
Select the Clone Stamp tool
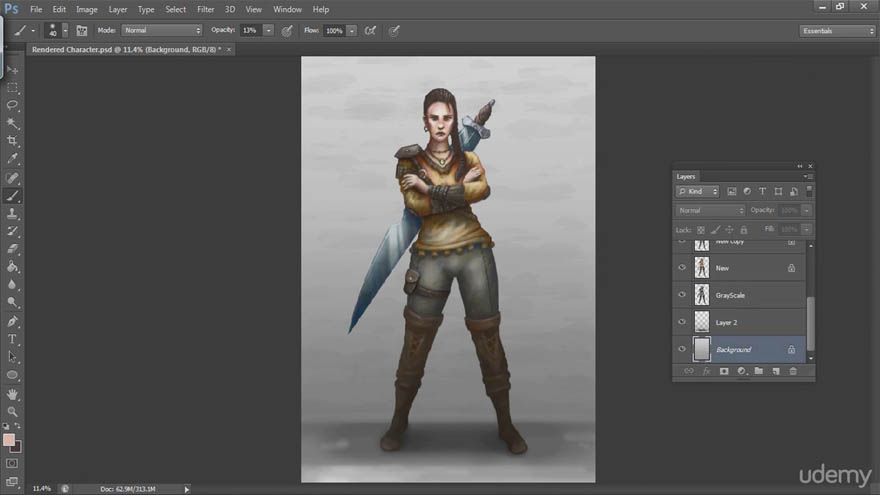coord(12,214)
